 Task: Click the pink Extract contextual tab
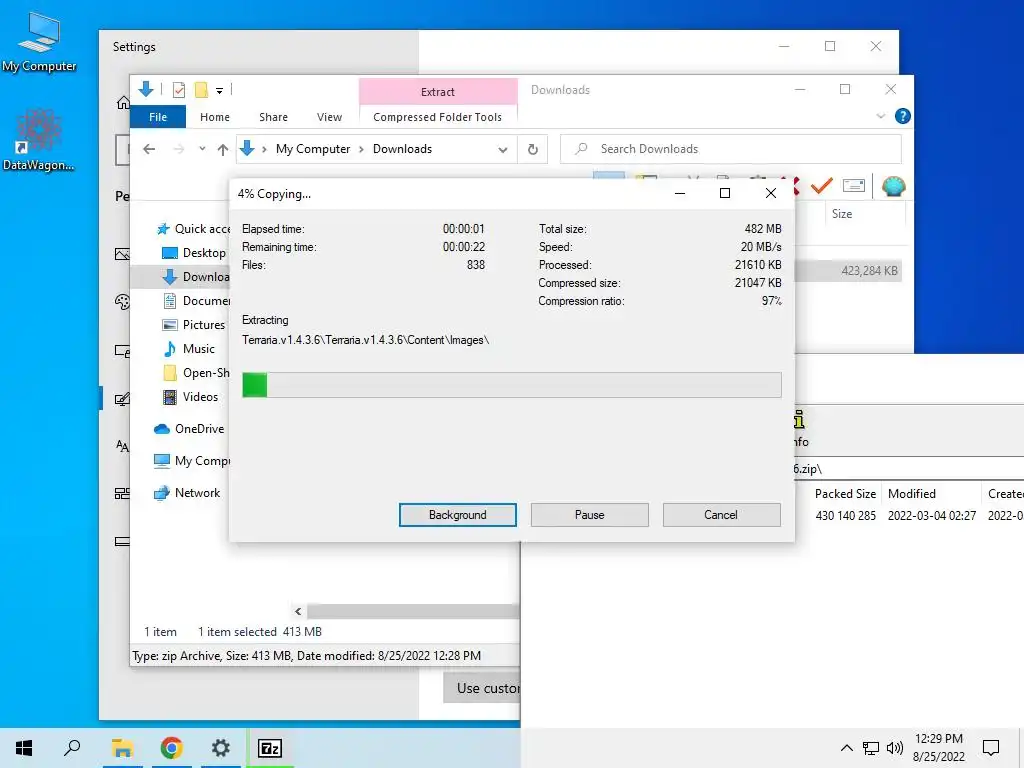tap(438, 91)
